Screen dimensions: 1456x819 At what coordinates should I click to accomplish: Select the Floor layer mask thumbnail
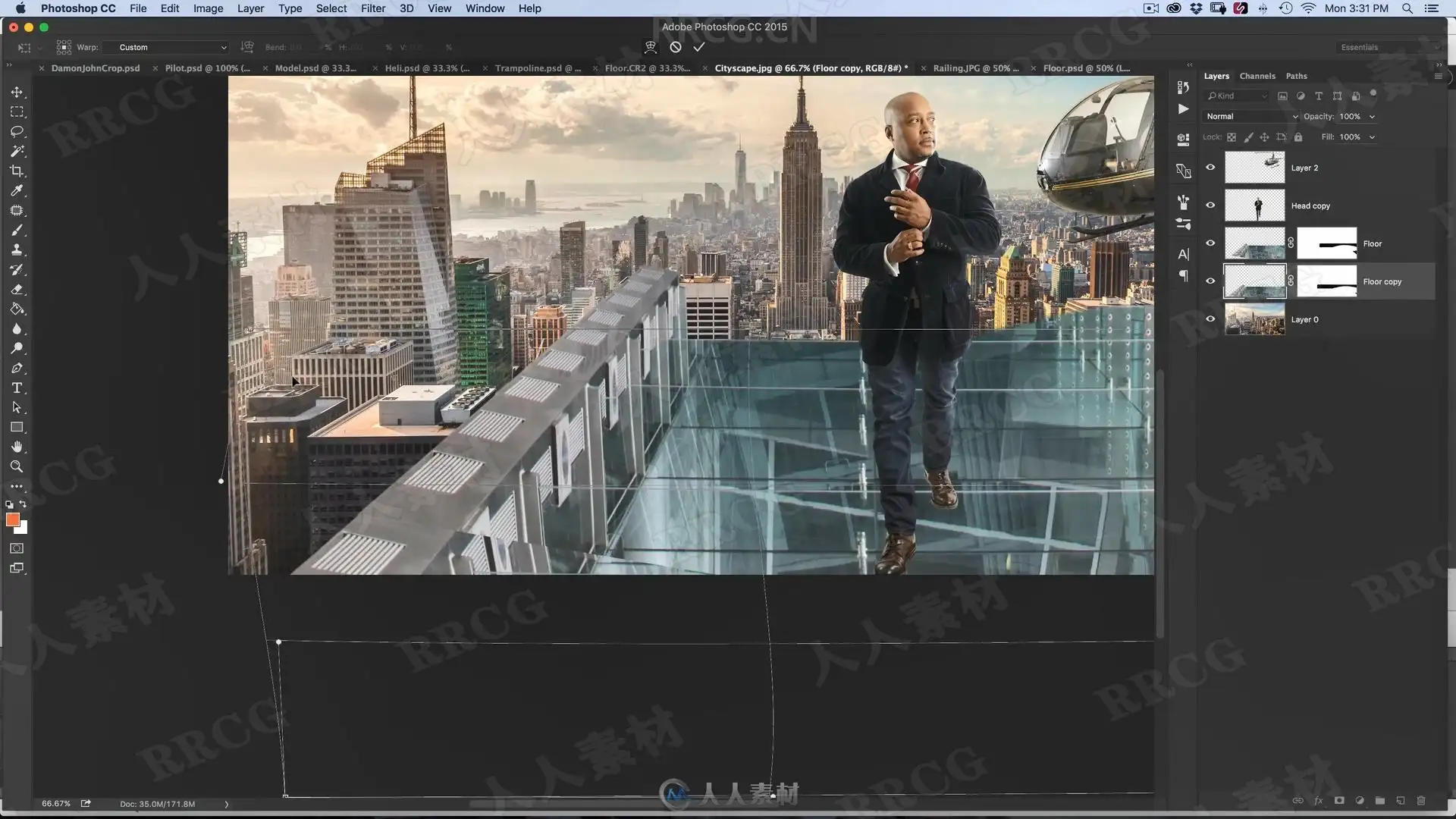tap(1326, 243)
